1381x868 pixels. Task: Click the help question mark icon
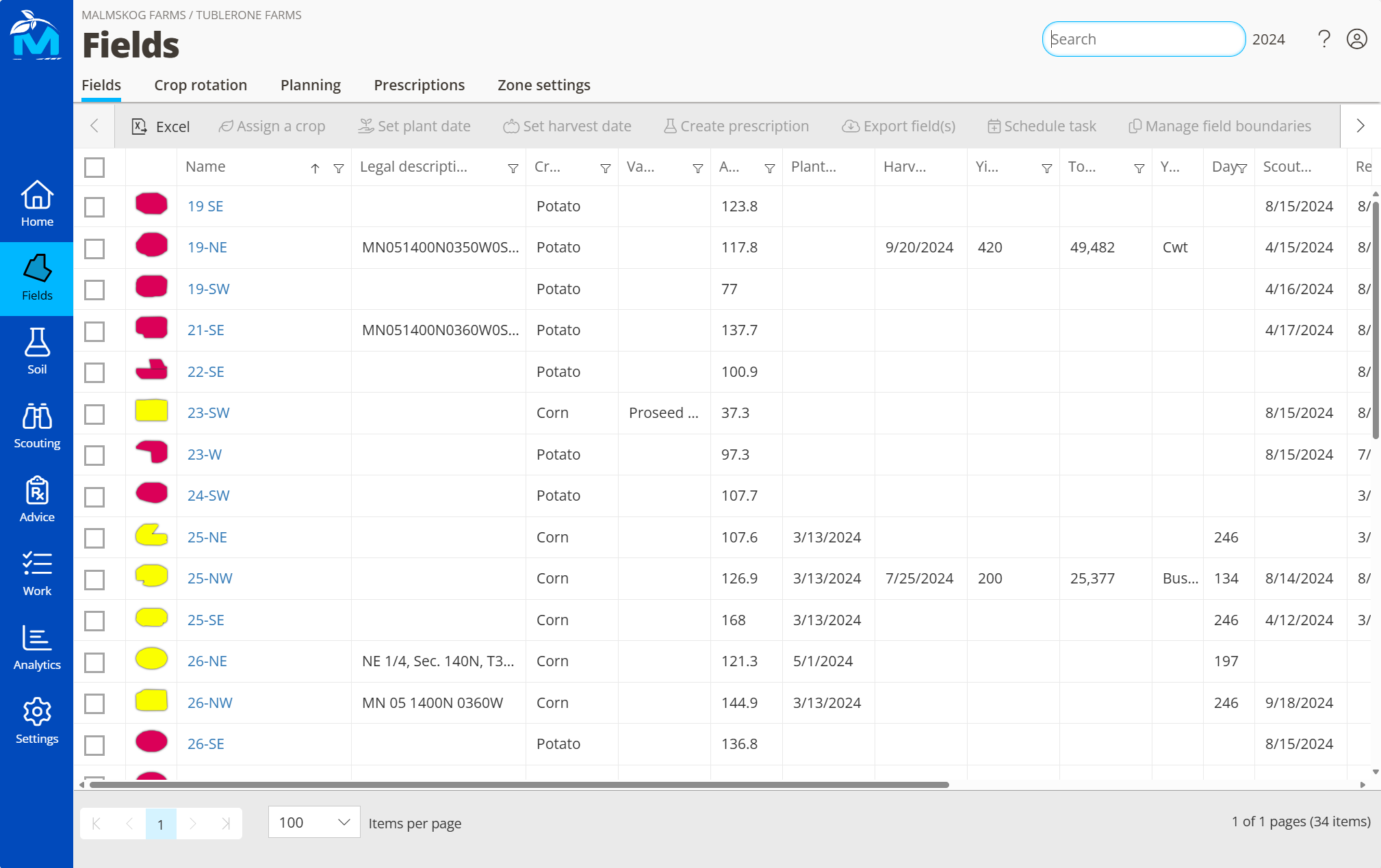point(1324,39)
